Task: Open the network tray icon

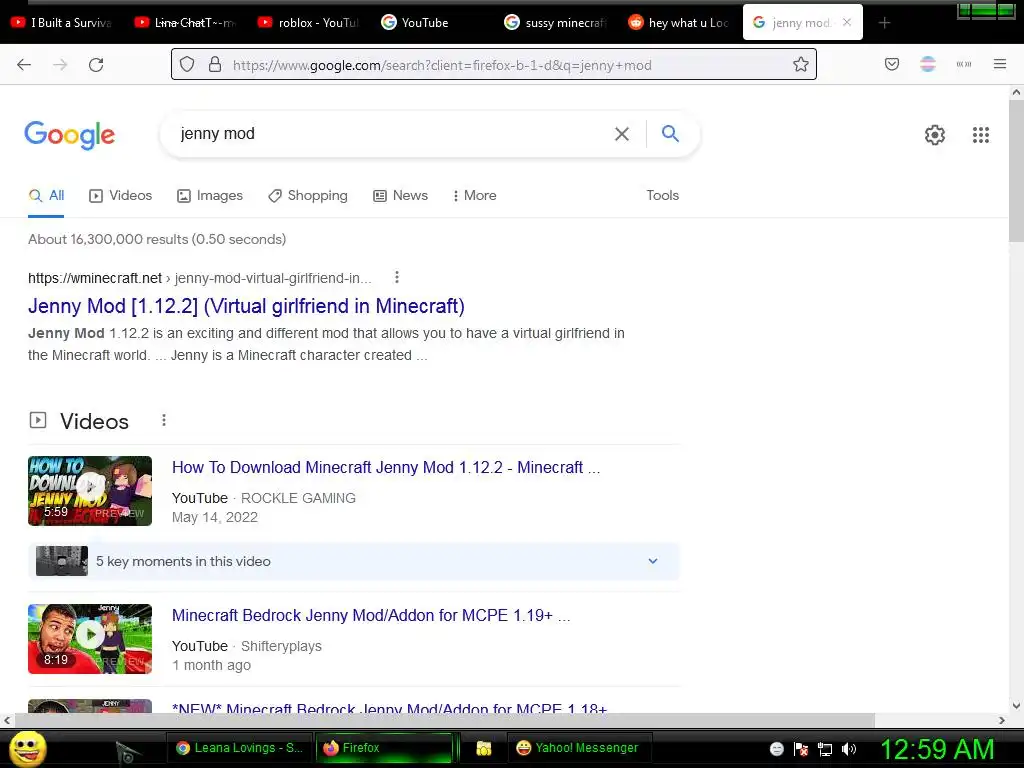Action: pyautogui.click(x=825, y=749)
